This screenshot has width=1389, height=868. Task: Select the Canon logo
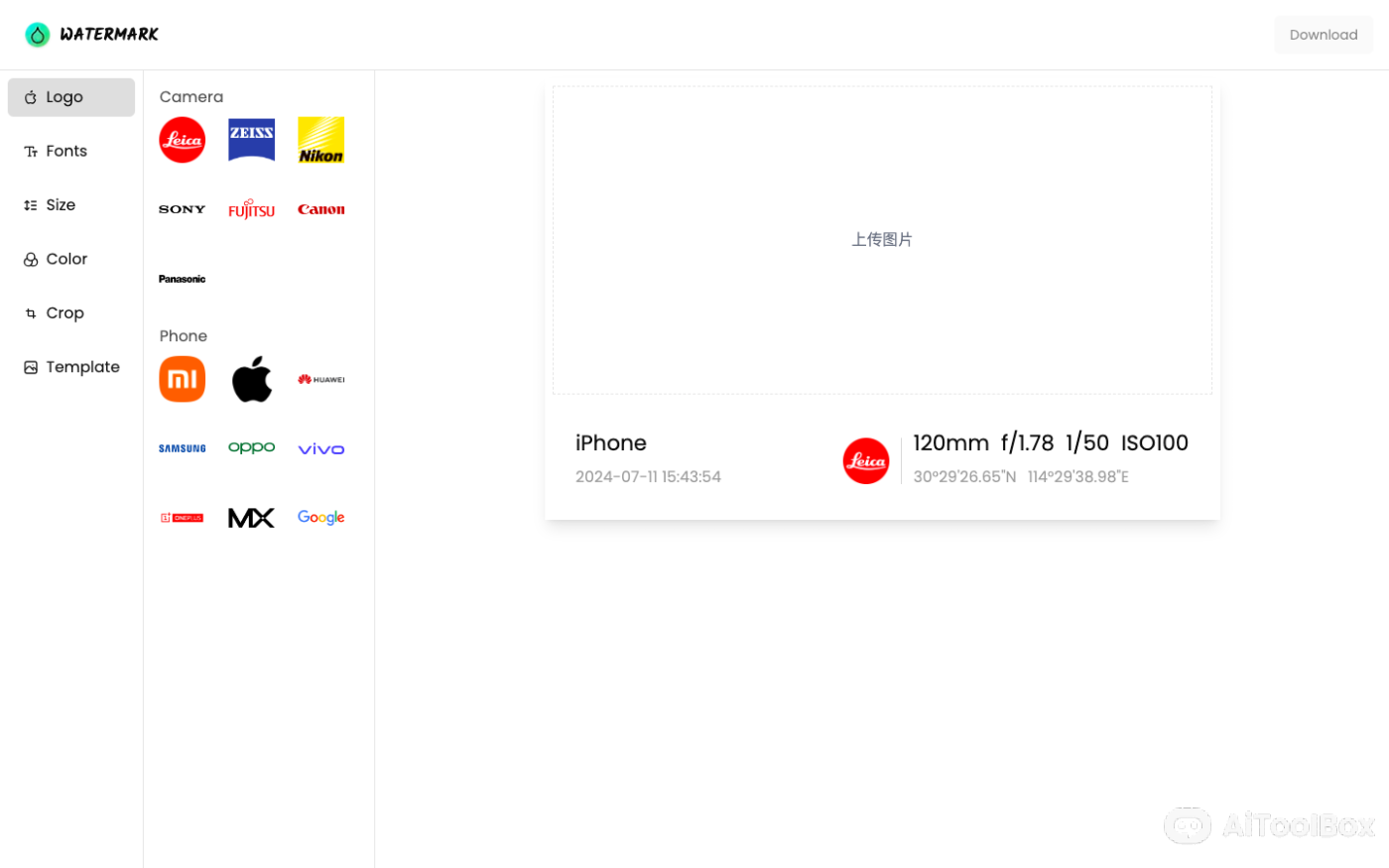(321, 209)
